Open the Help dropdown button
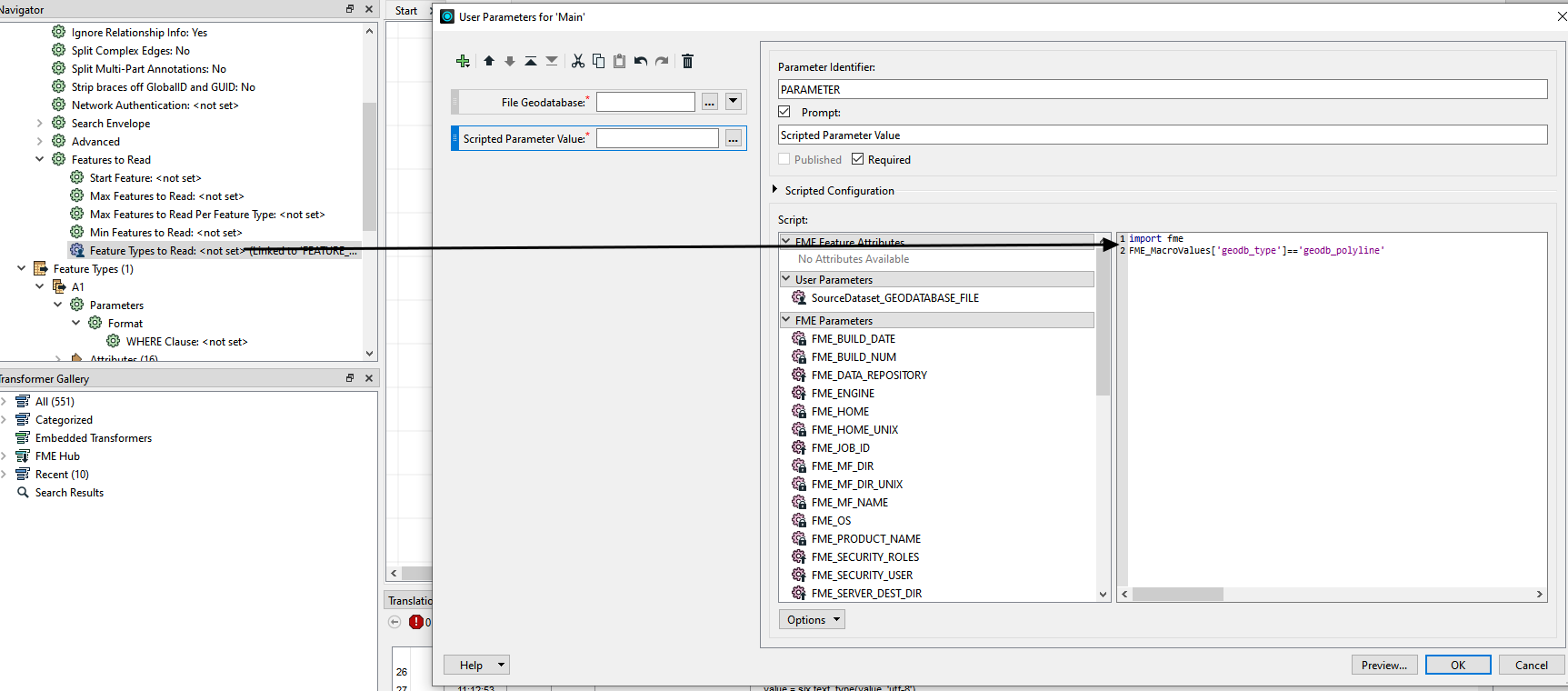1568x691 pixels. tap(476, 665)
